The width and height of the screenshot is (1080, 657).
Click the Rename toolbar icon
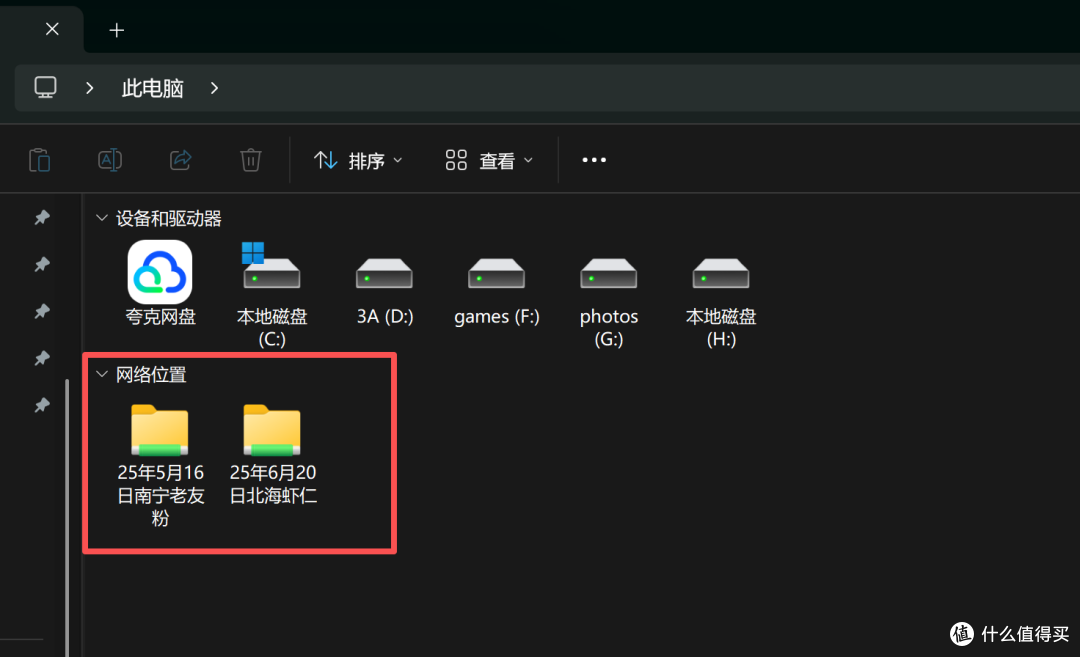coord(110,160)
